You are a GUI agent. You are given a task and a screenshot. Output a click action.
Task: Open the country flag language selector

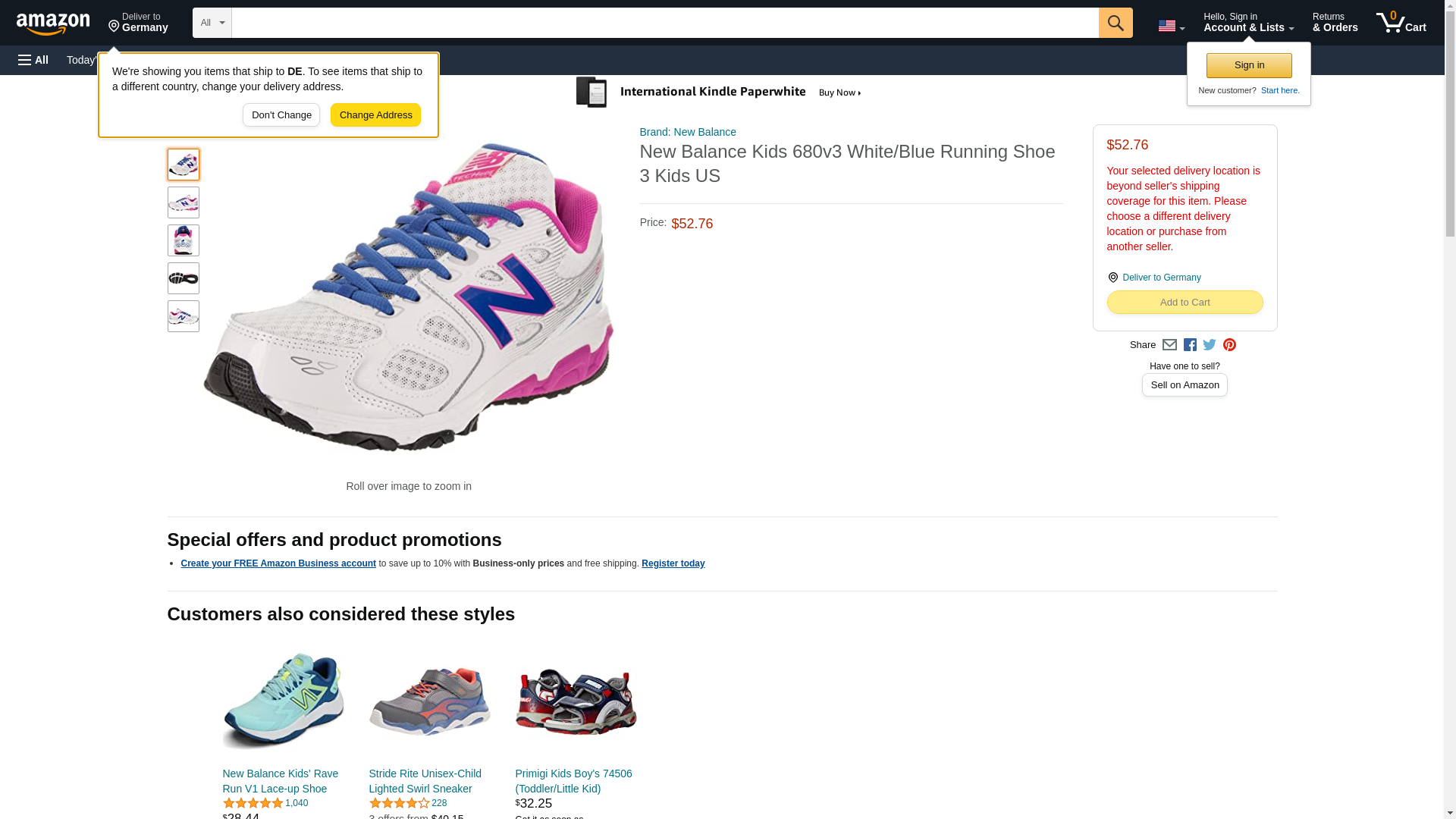(x=1171, y=26)
